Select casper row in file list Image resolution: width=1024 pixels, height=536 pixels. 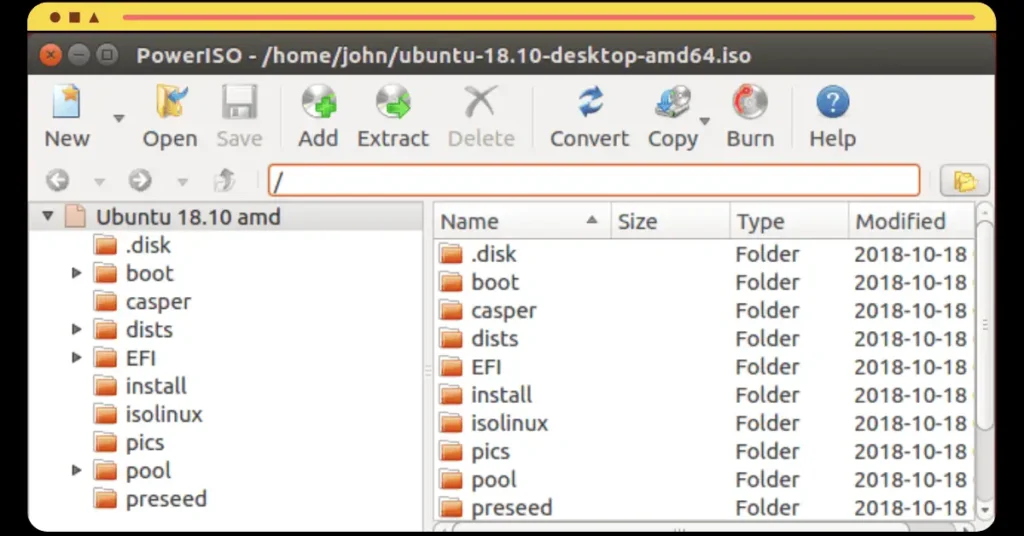[x=703, y=310]
